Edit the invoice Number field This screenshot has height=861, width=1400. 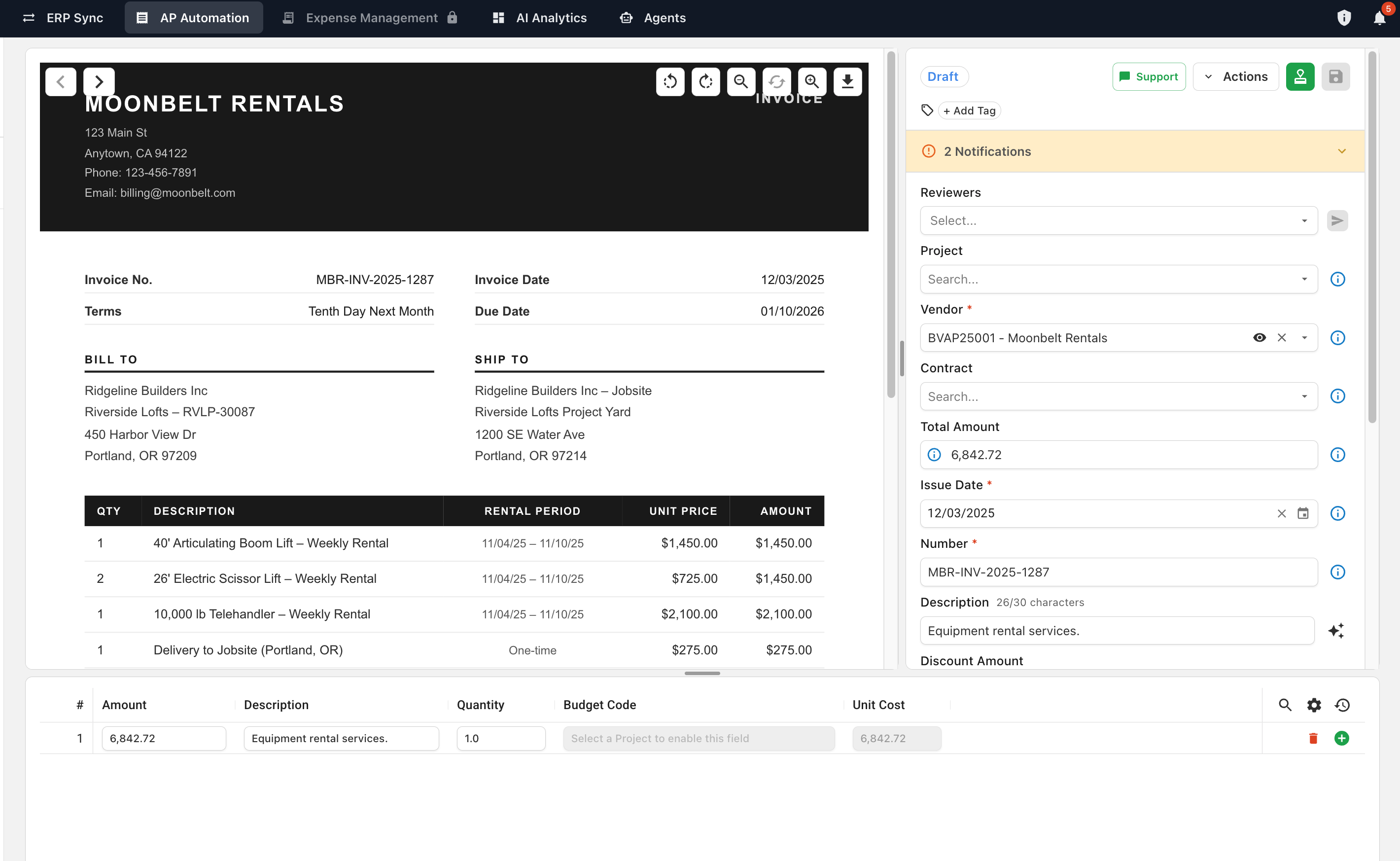coord(1119,573)
